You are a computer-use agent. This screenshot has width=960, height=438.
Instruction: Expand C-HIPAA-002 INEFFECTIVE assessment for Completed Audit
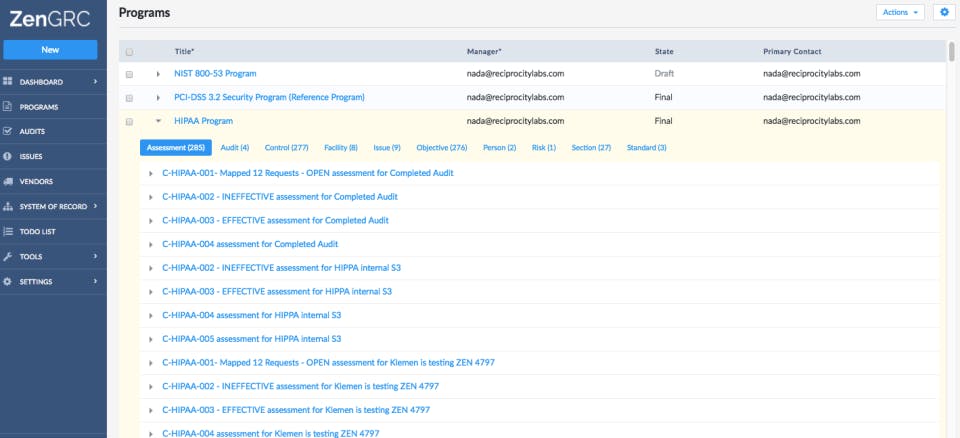tap(151, 197)
